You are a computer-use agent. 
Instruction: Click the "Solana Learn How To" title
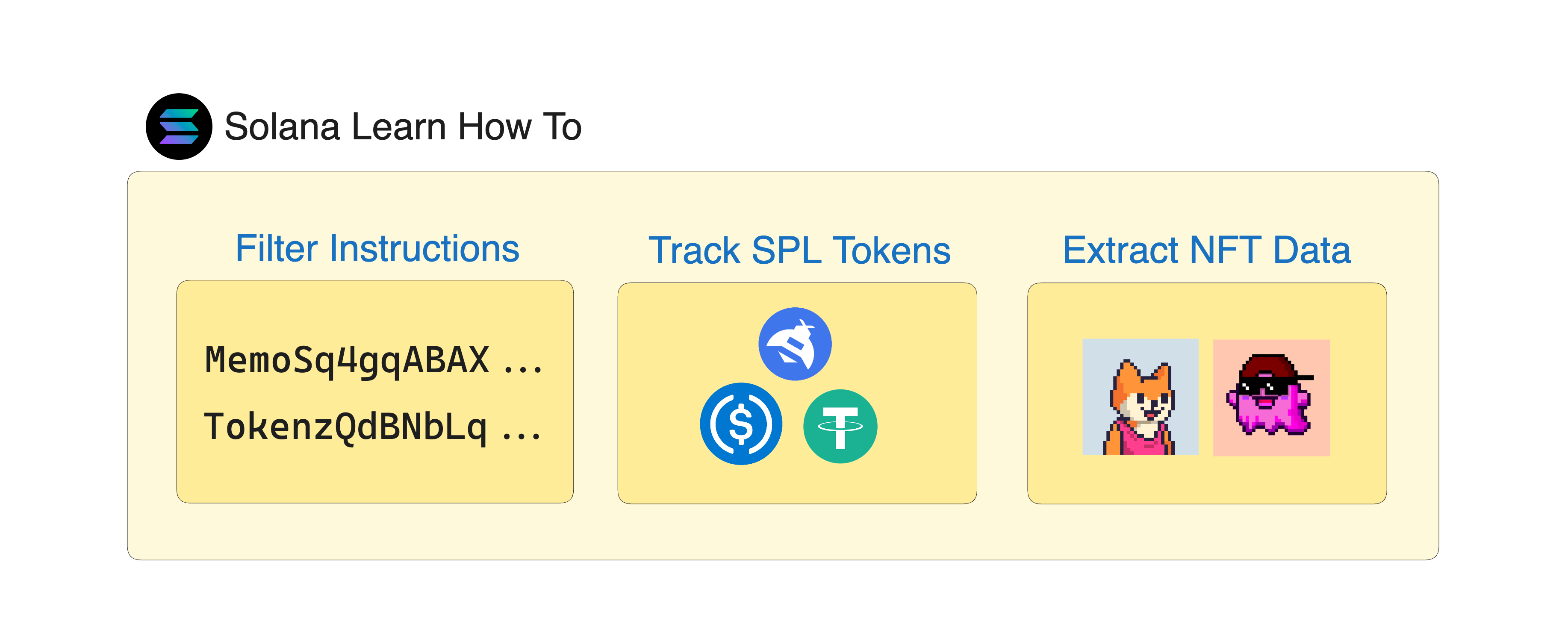(403, 127)
